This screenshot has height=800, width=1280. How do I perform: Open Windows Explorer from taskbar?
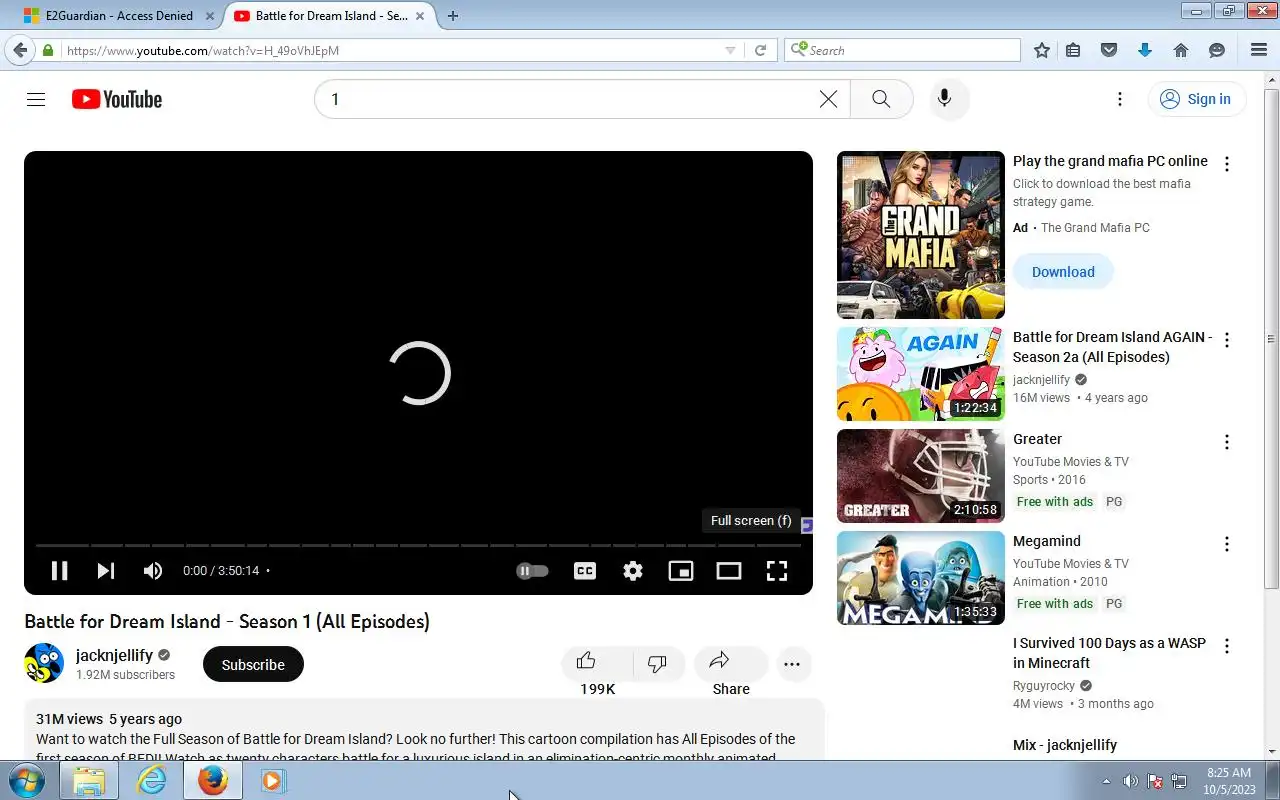(89, 780)
